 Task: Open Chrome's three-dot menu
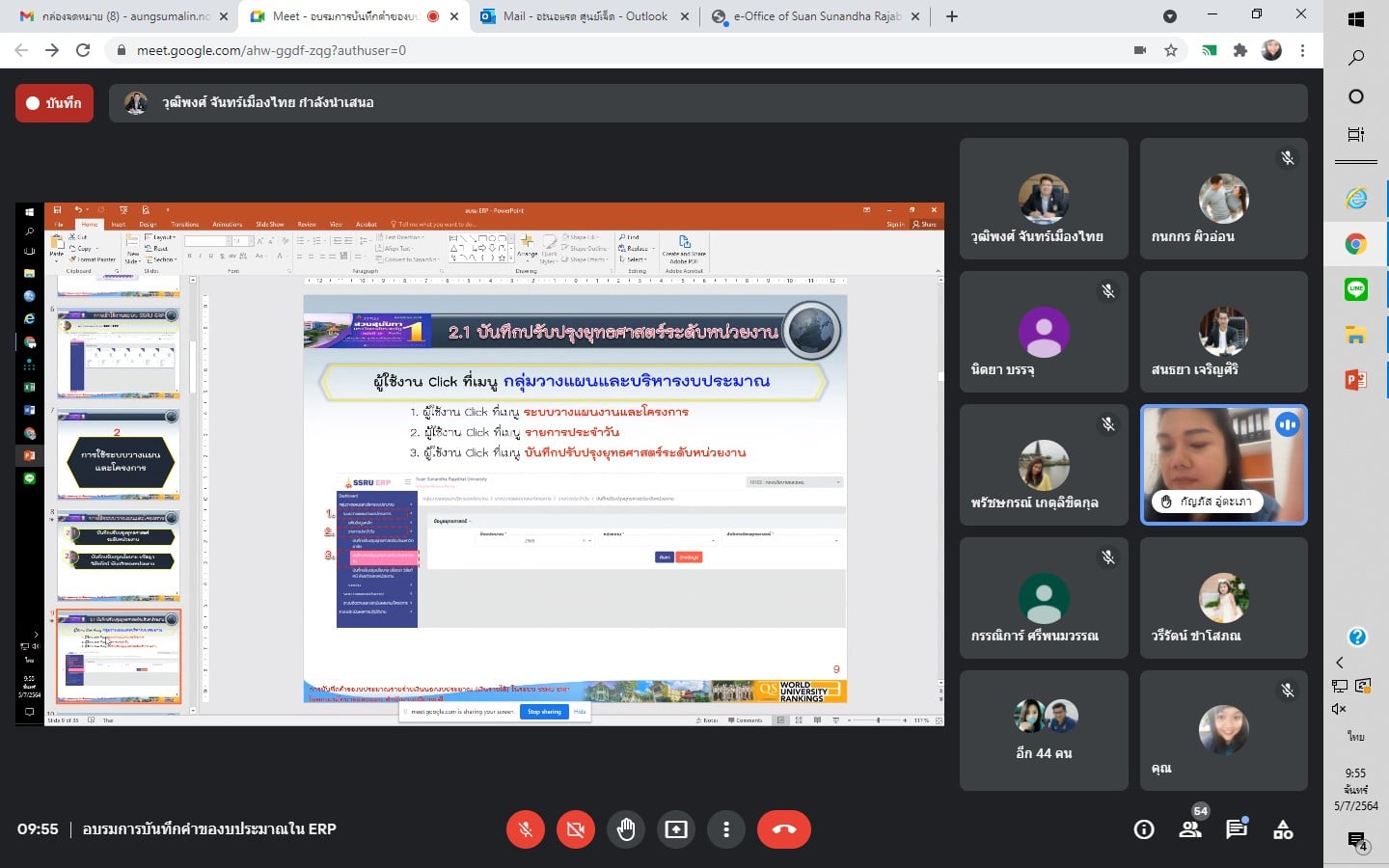1302,50
